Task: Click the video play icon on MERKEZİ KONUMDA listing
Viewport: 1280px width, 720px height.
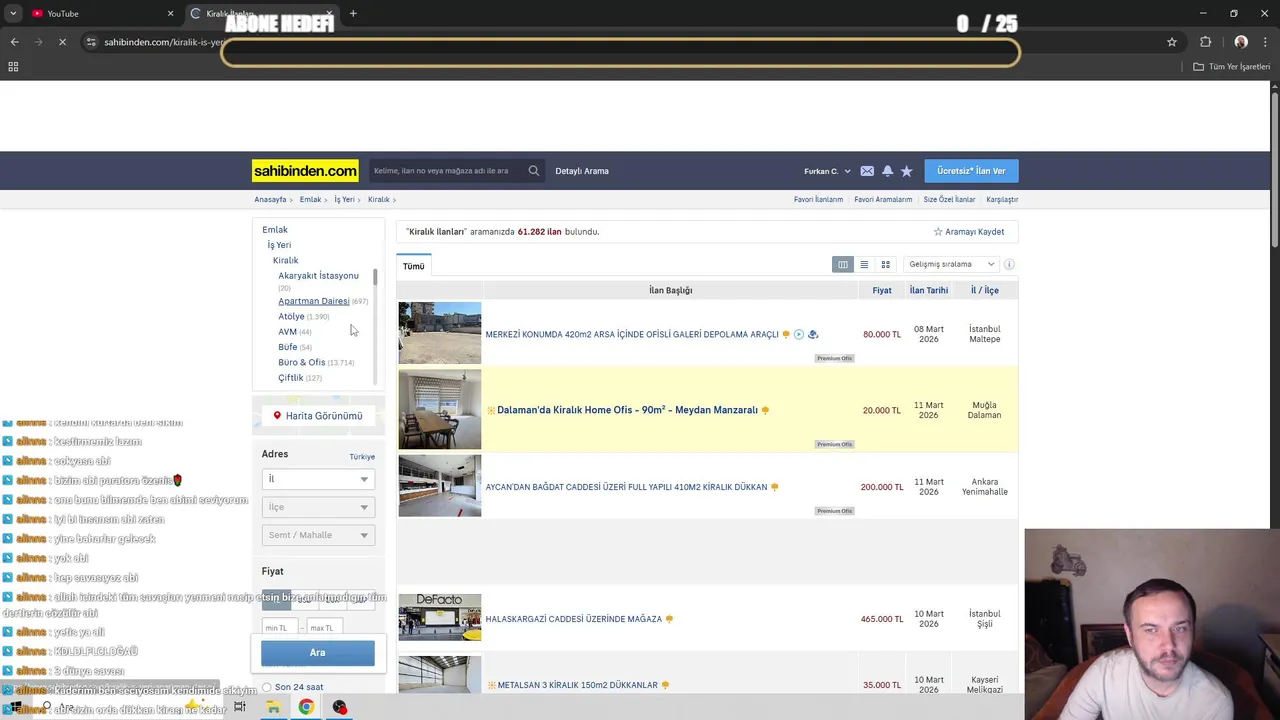Action: (x=799, y=334)
